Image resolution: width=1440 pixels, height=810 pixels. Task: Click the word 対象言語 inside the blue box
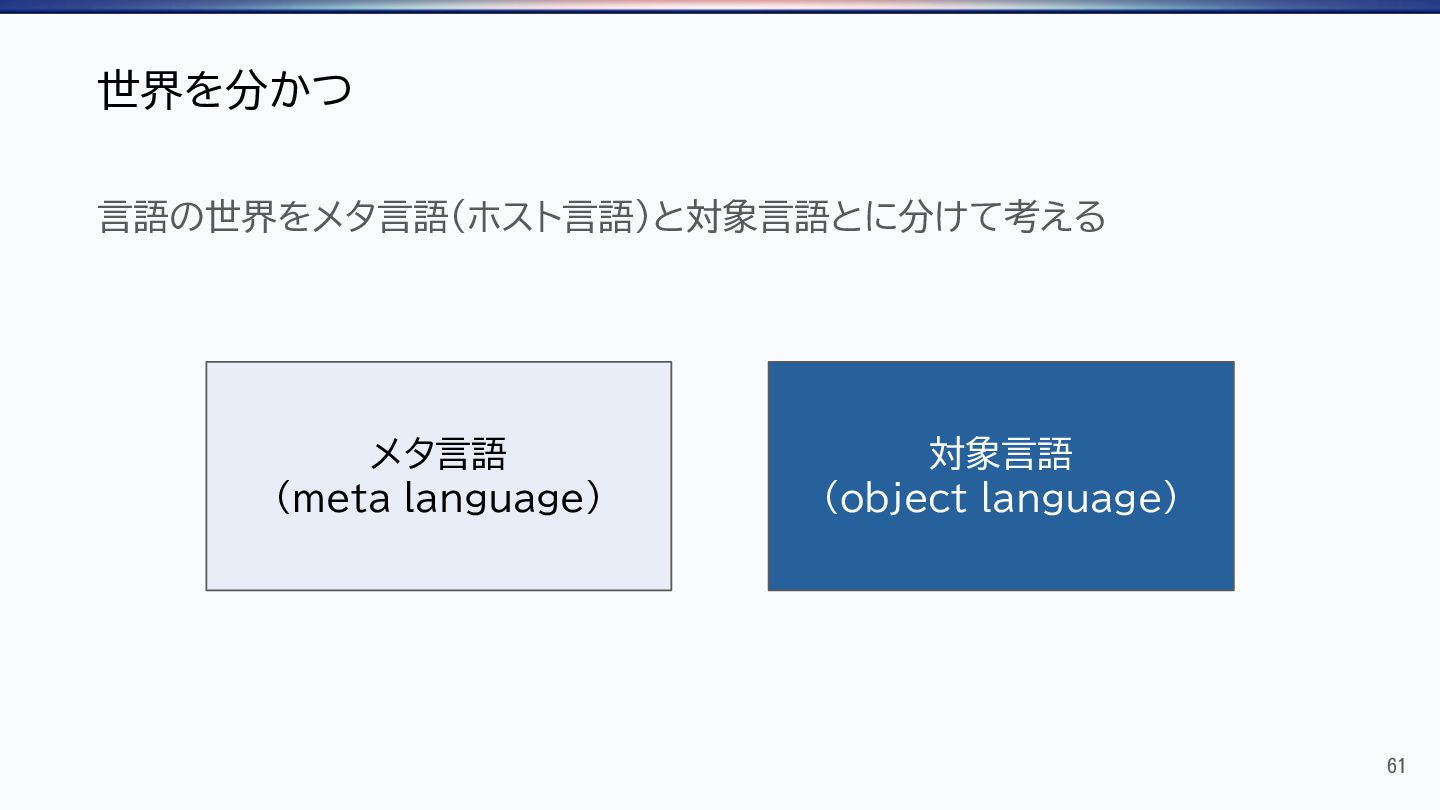(x=1000, y=455)
